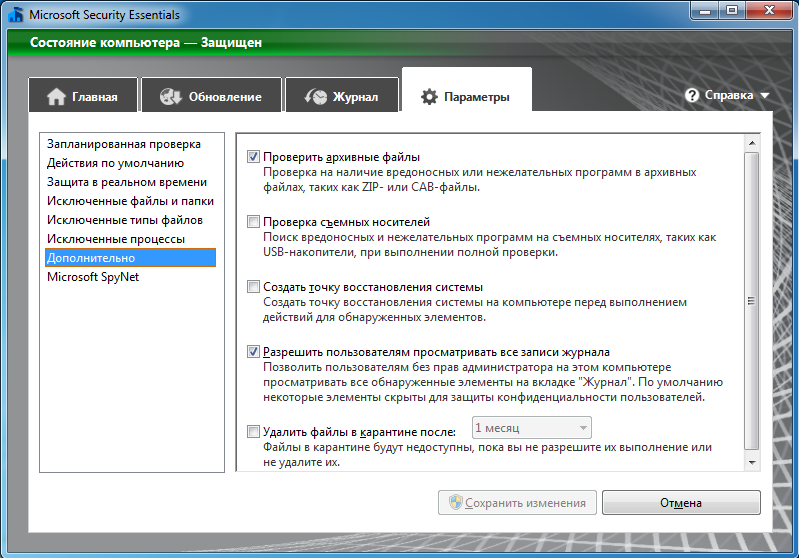The height and width of the screenshot is (558, 799).
Task: Click the Сохранить изменения button
Action: pyautogui.click(x=517, y=502)
